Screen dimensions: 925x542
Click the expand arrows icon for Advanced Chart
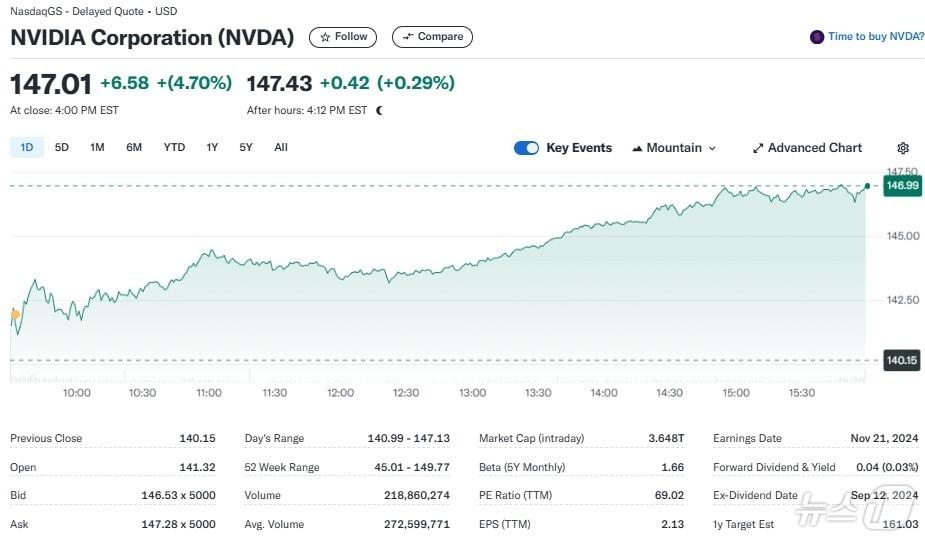pos(758,148)
